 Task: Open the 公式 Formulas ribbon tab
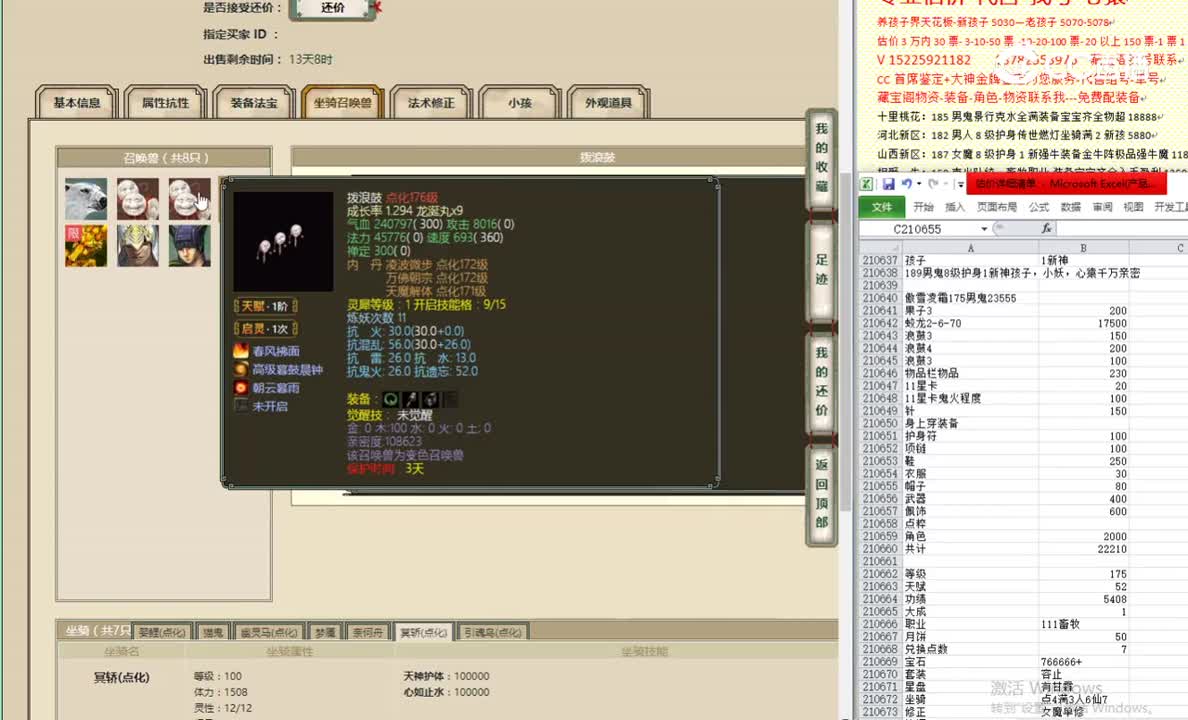(x=1039, y=207)
